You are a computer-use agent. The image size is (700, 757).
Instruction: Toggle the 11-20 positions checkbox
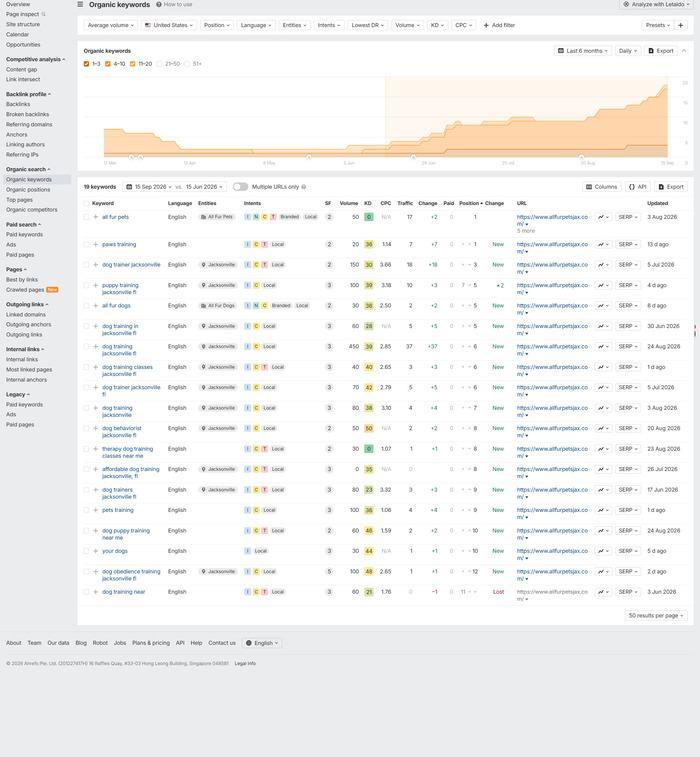coord(132,64)
